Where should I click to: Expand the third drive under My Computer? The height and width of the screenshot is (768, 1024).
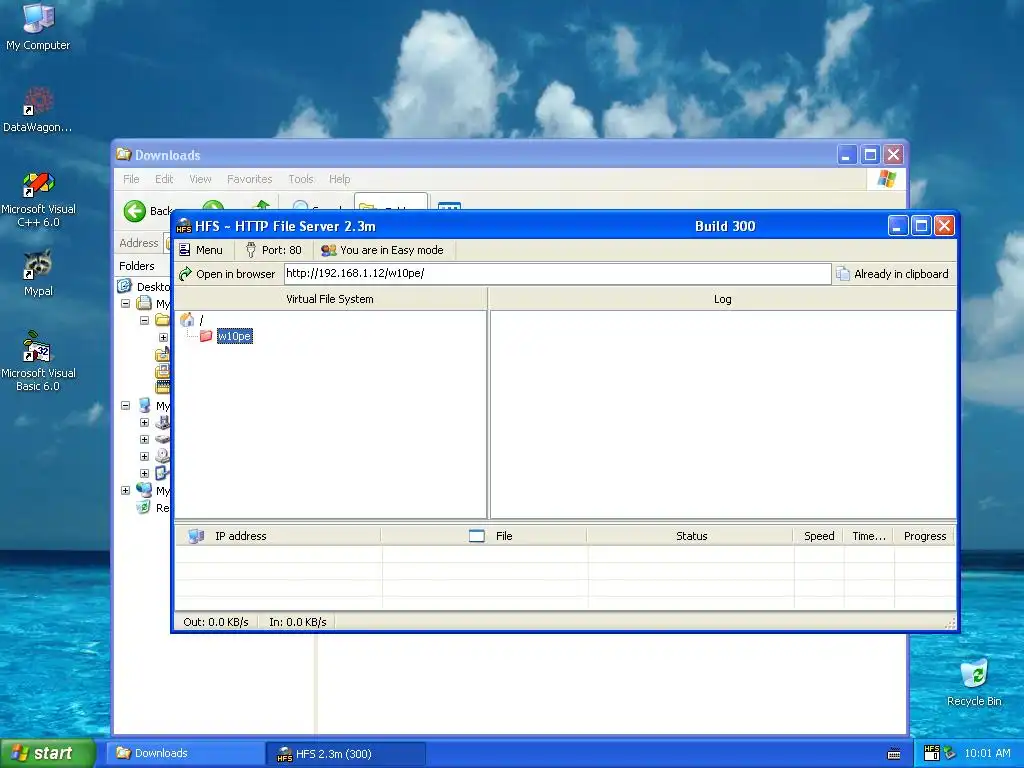pos(144,456)
